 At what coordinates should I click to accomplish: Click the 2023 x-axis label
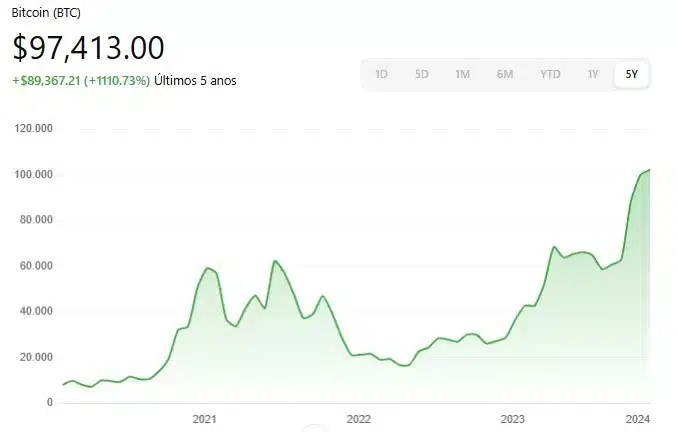pos(512,419)
